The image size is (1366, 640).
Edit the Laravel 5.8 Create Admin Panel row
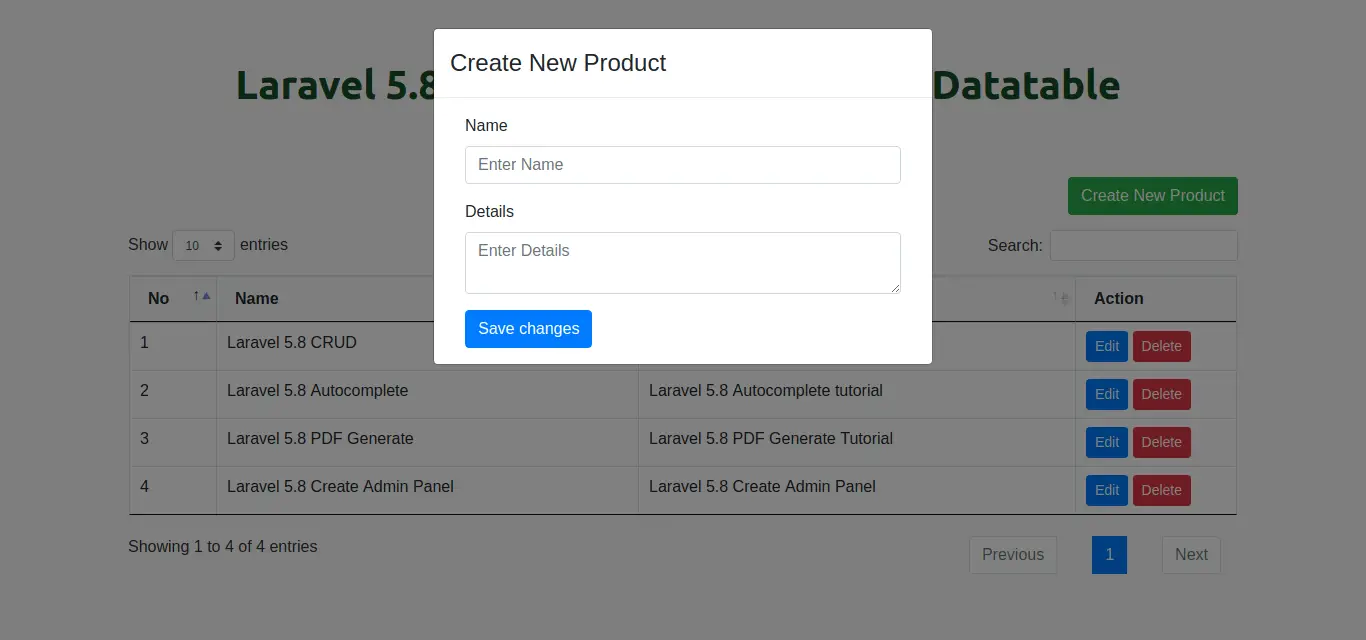[x=1106, y=490]
